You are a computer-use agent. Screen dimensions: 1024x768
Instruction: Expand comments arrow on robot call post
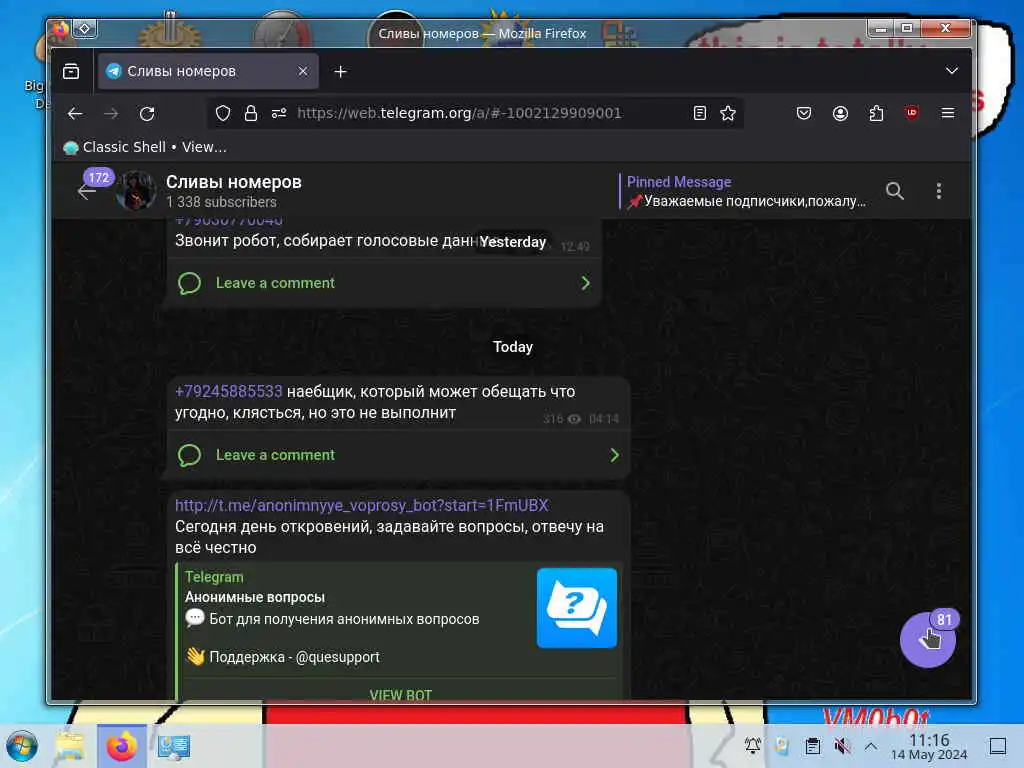(585, 283)
